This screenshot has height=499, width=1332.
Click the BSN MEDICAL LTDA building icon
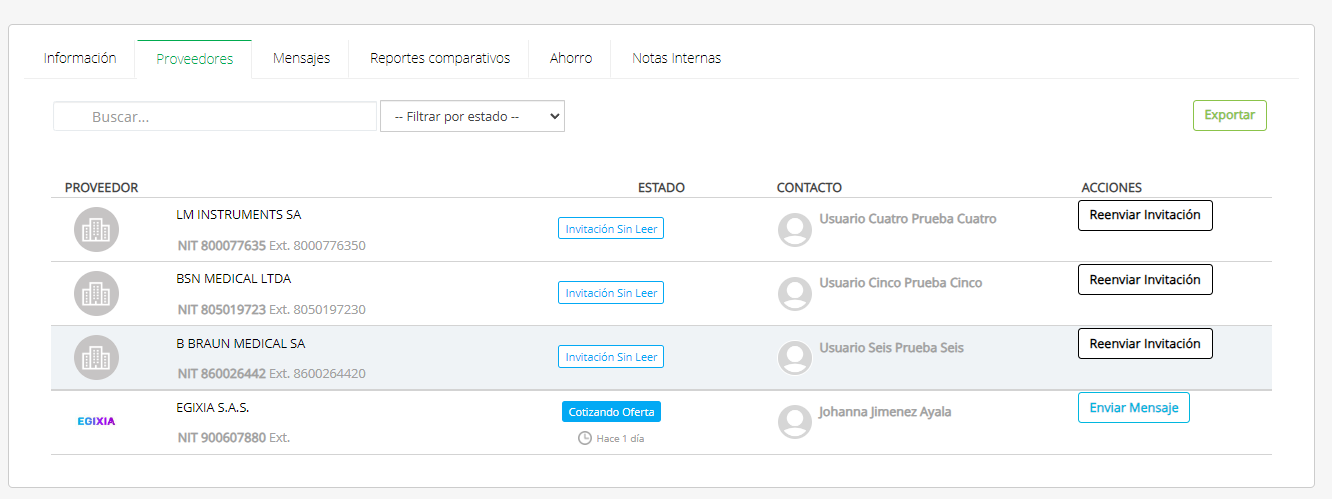[96, 293]
